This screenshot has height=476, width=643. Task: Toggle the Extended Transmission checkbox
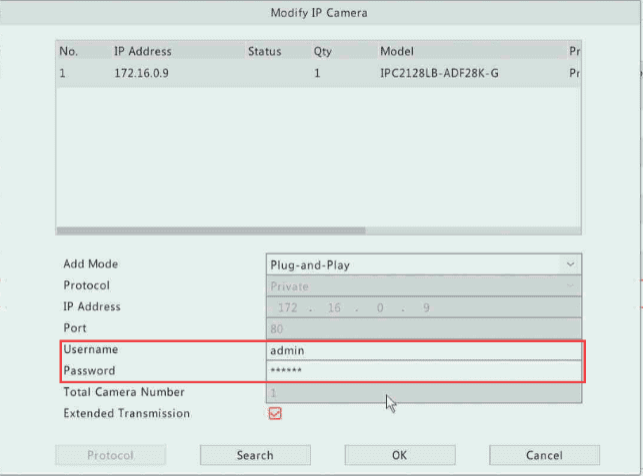point(275,414)
